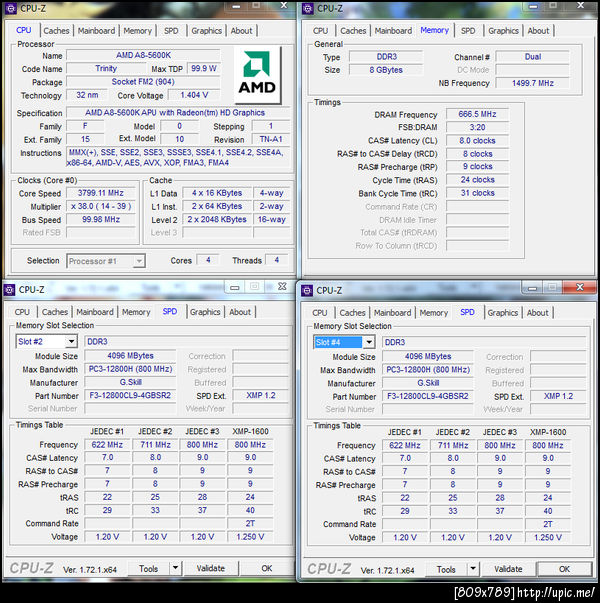Switch to Caches tab in top-left CPU window
Screen dimensions: 600x603
tap(56, 31)
